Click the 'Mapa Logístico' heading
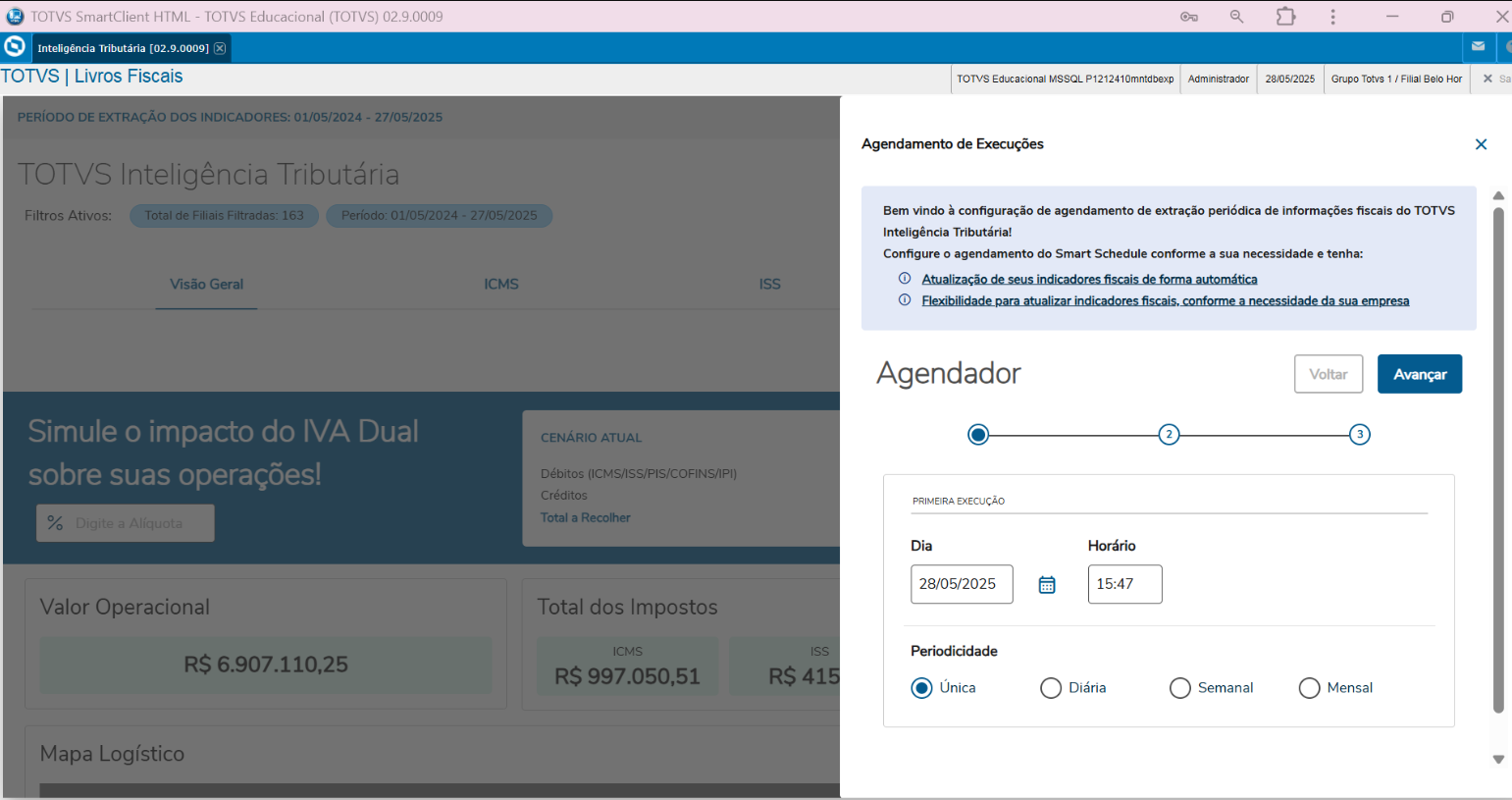 point(112,754)
